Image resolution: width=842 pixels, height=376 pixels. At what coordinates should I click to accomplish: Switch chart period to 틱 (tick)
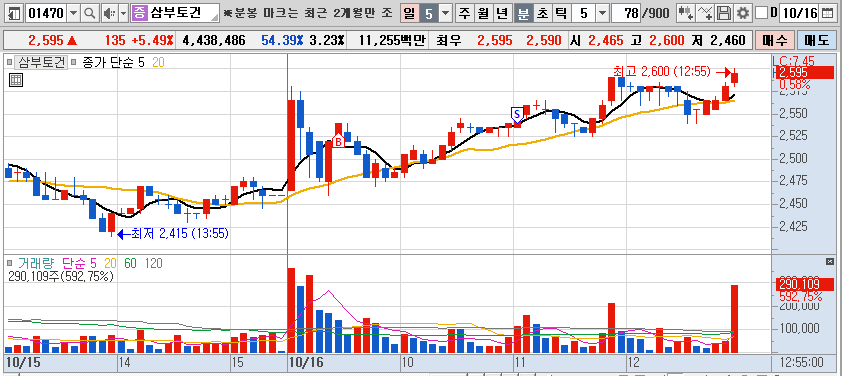pos(561,13)
